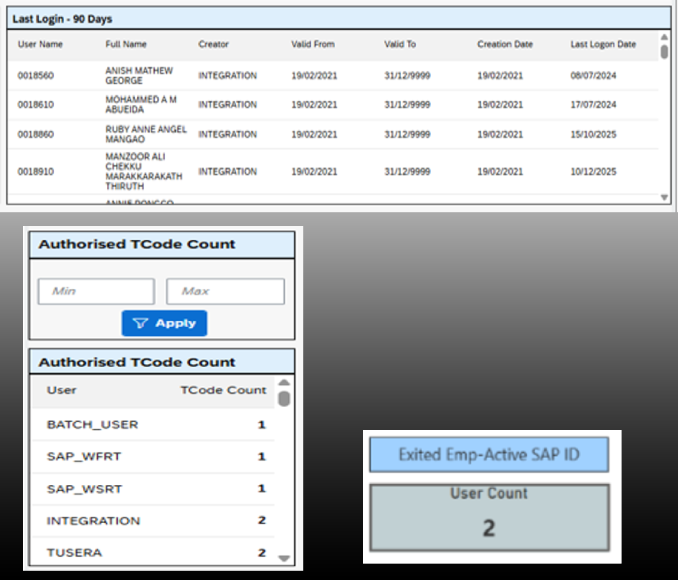This screenshot has width=678, height=580.
Task: Type in the Min input field
Action: 96,291
